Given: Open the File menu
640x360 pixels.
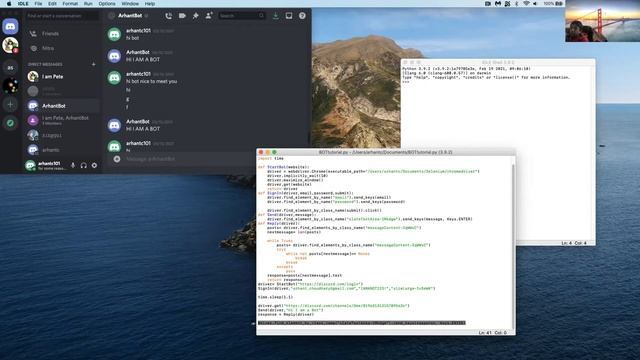Looking at the screenshot, I should click(38, 4).
